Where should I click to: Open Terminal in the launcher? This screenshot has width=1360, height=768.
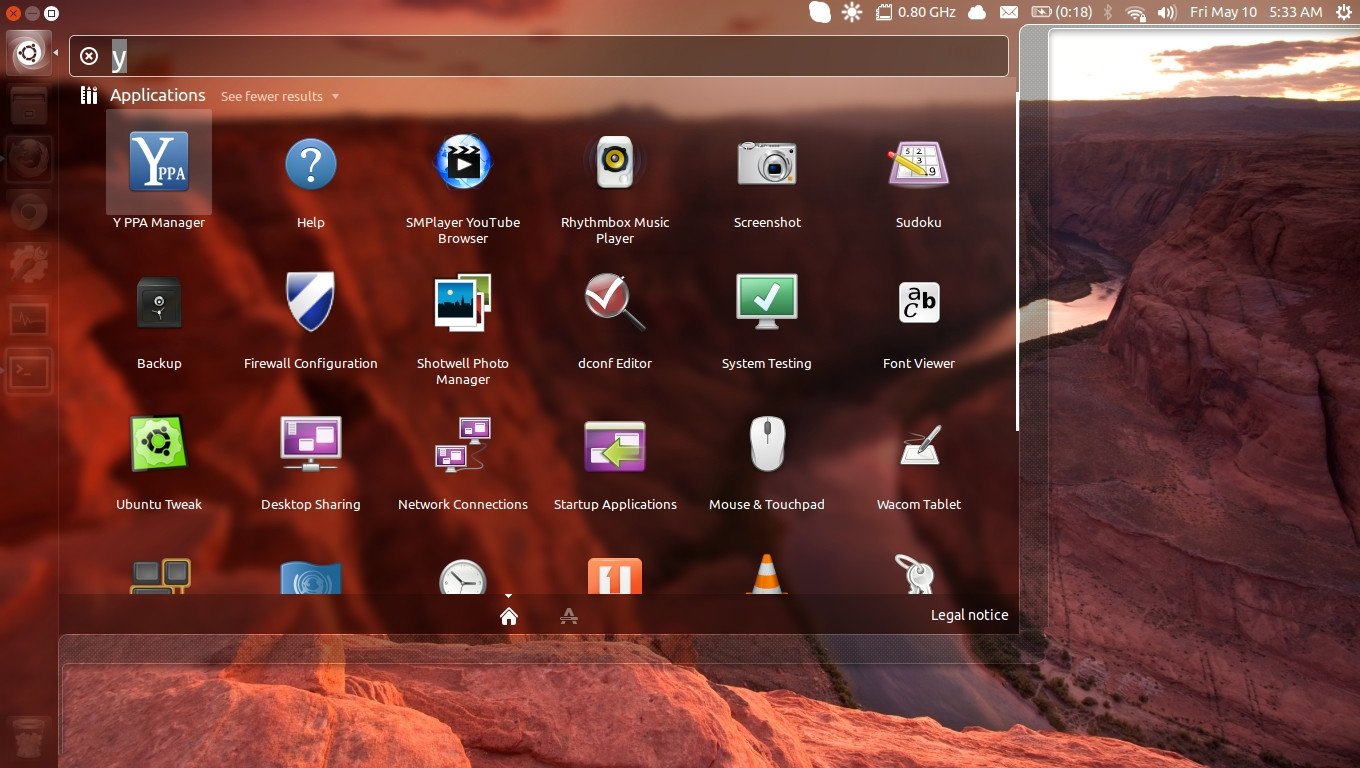pyautogui.click(x=29, y=372)
